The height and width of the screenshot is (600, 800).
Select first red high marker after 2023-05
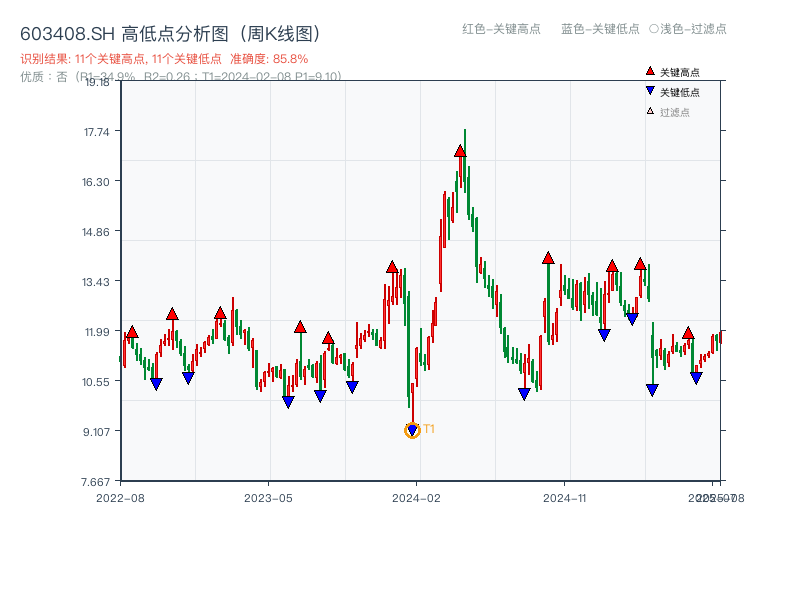click(x=301, y=327)
